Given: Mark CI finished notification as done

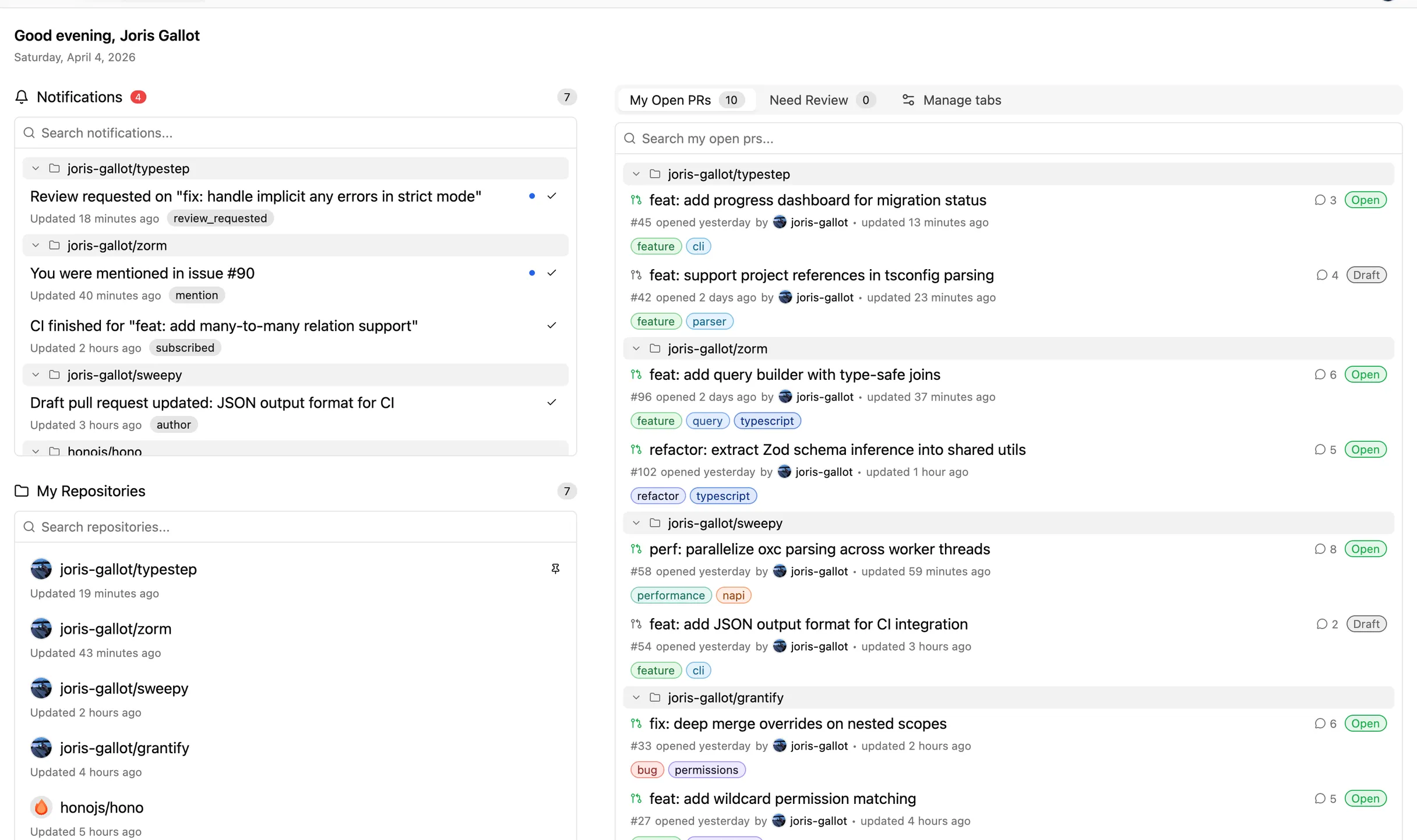Looking at the screenshot, I should (x=552, y=326).
